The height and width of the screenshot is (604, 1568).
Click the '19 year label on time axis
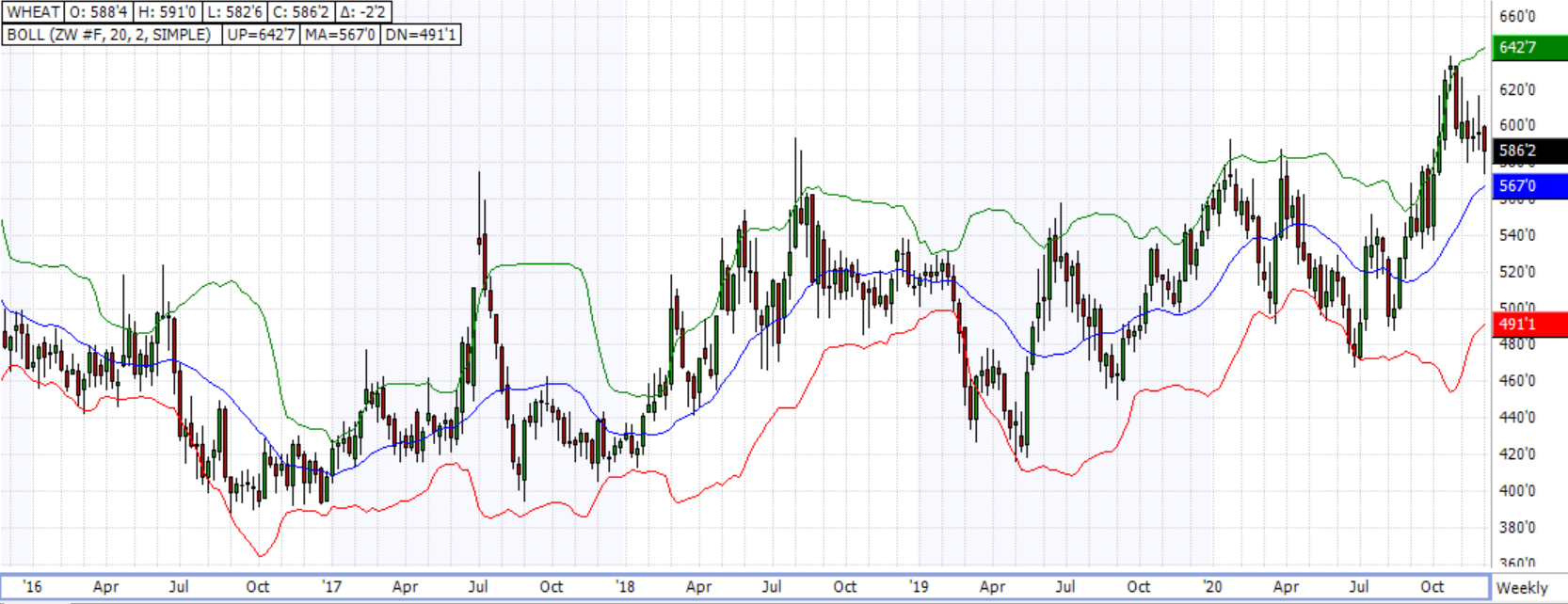tap(919, 586)
